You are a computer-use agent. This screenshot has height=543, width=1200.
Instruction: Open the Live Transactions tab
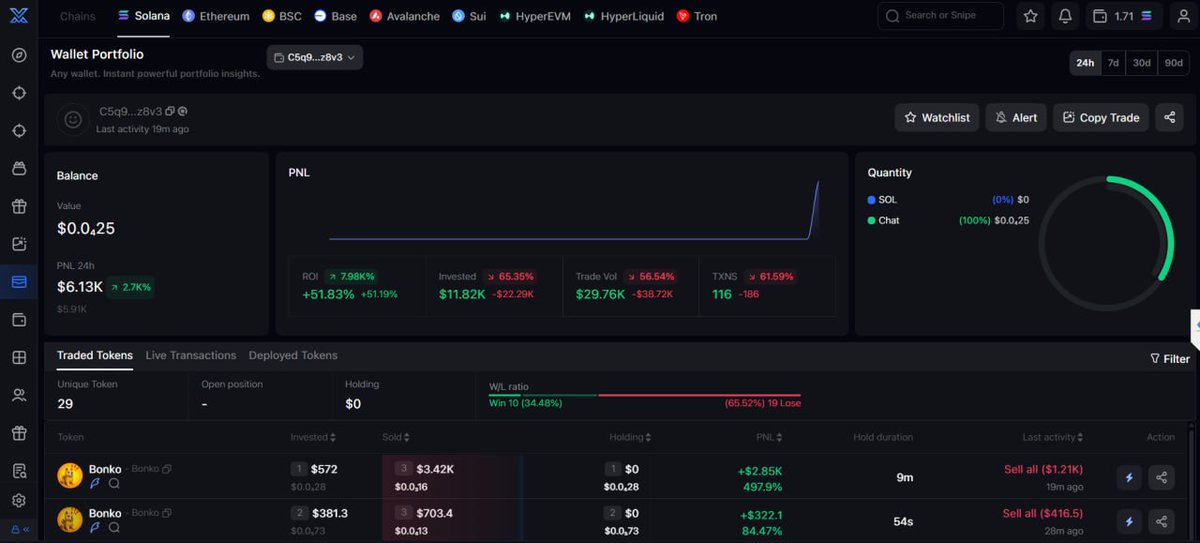[191, 355]
